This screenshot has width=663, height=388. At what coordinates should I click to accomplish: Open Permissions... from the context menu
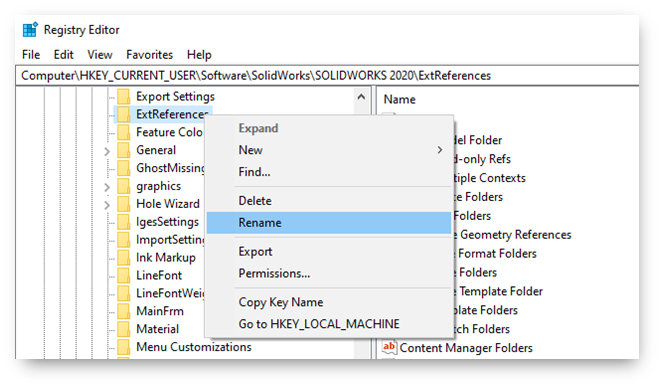coord(329,273)
